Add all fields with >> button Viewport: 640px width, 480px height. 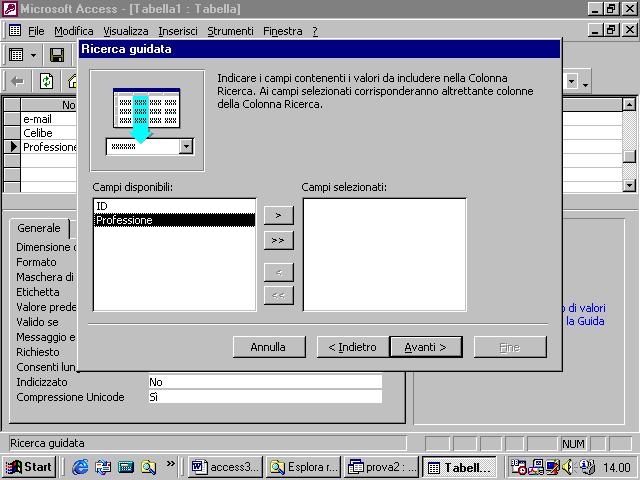[x=278, y=240]
